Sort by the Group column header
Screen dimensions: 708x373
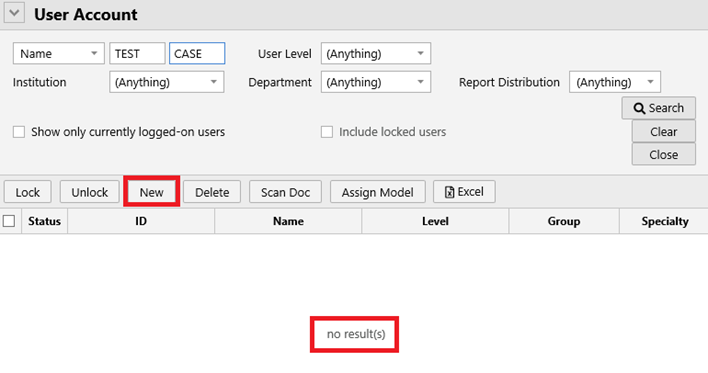tap(564, 221)
